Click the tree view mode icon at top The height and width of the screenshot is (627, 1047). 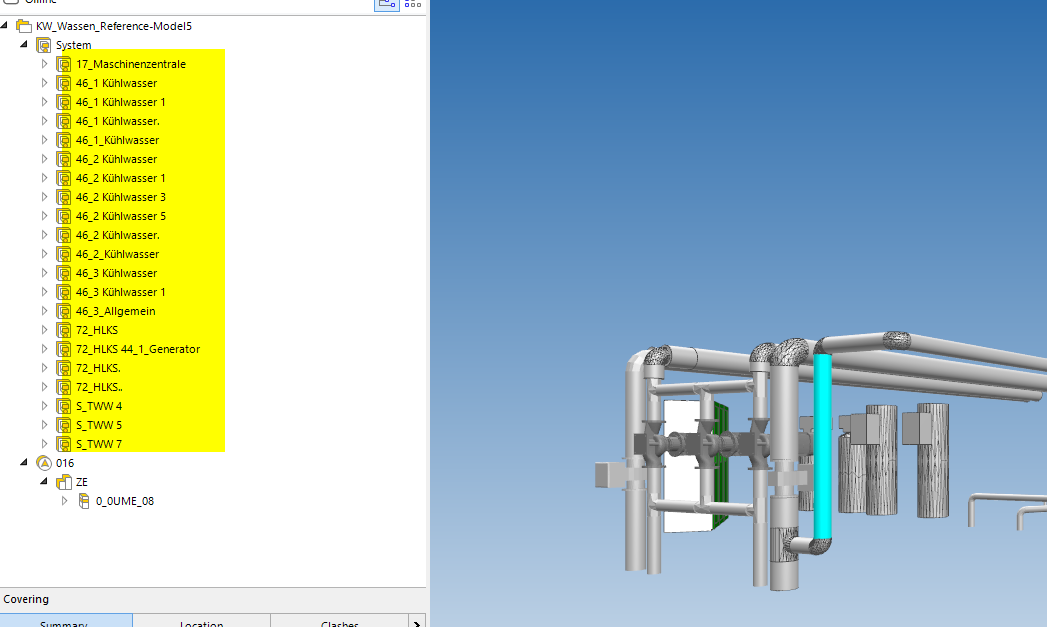(x=387, y=3)
